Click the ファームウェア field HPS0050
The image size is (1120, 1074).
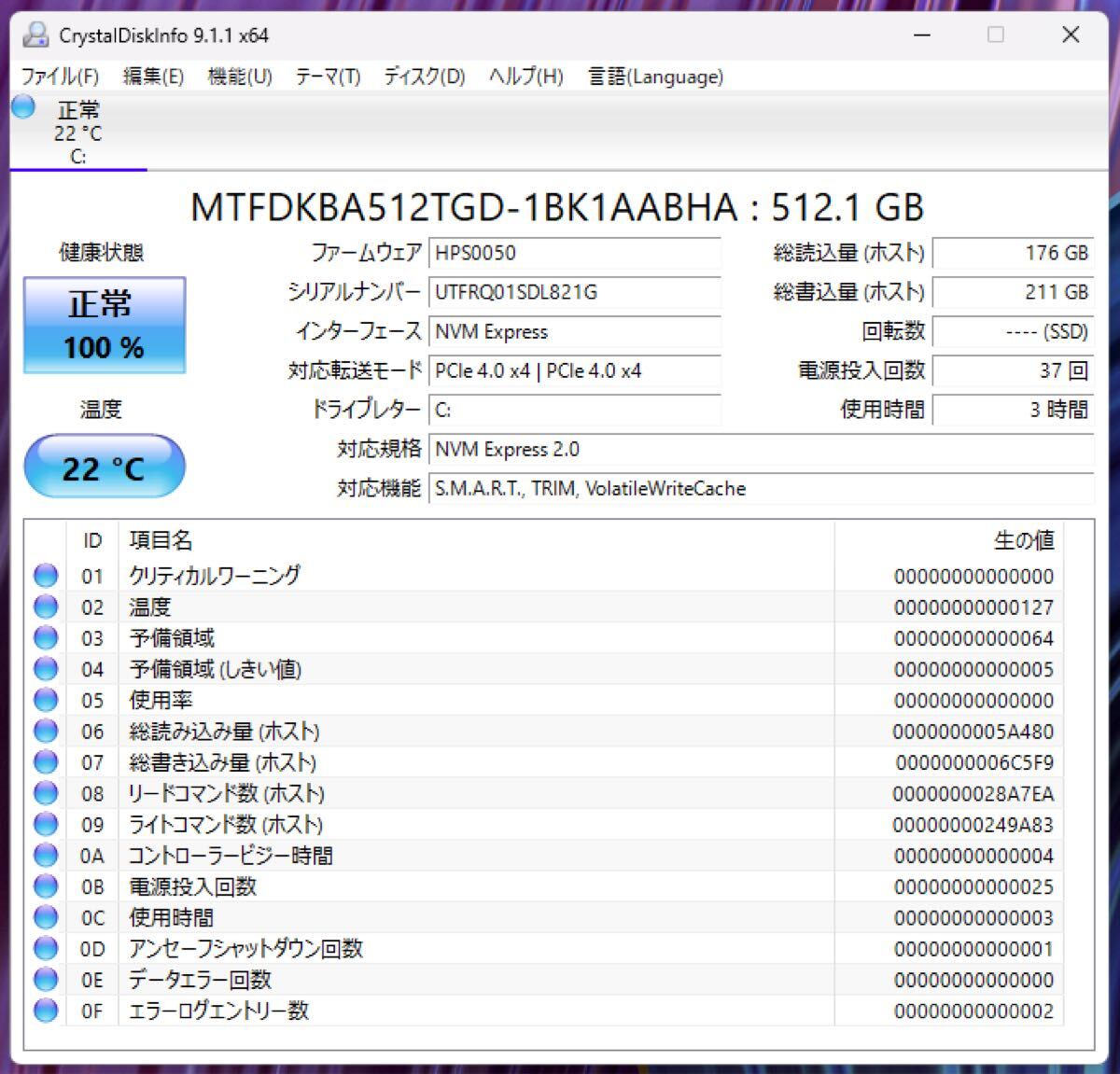(574, 253)
